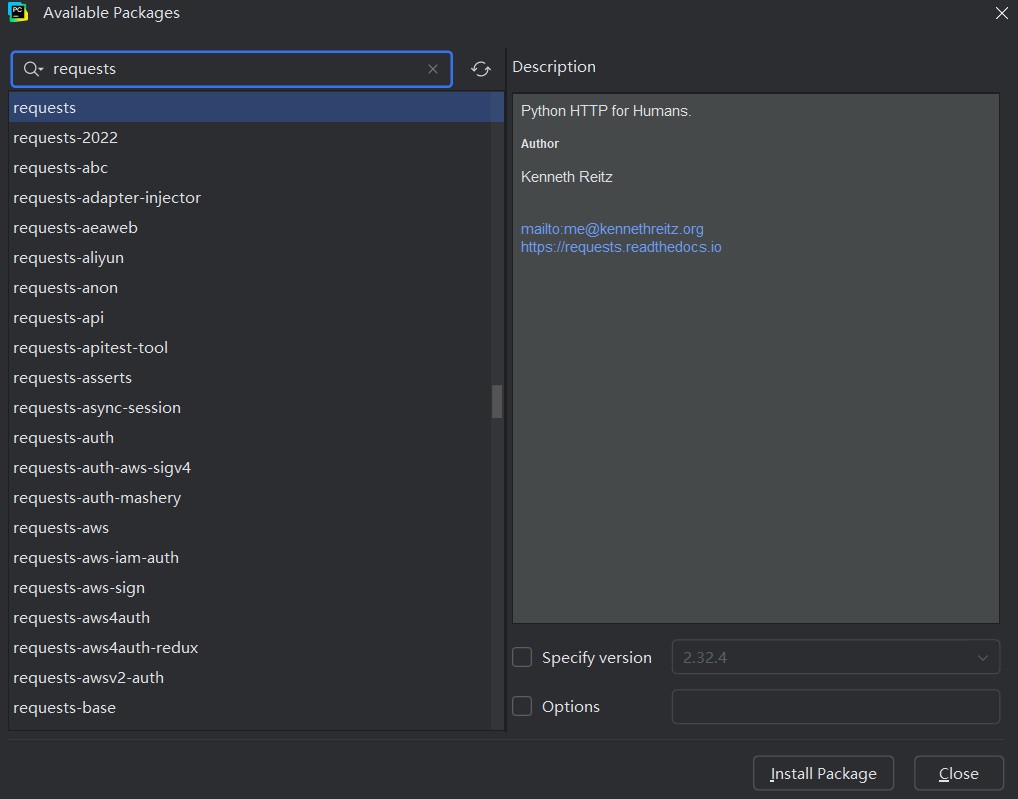Close the Available Packages window
The image size is (1018, 799).
[x=1001, y=14]
